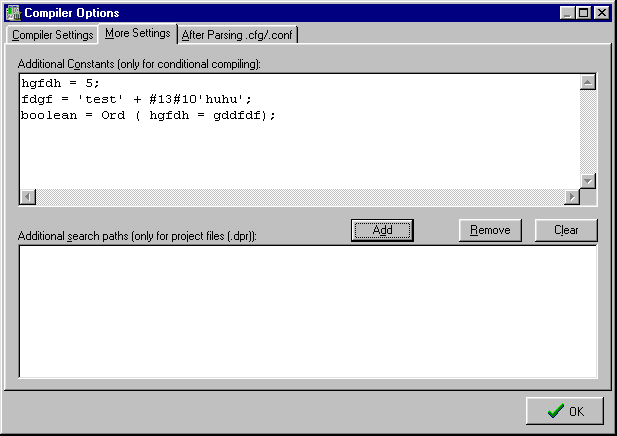This screenshot has width=617, height=436.
Task: Switch to the Compiler Settings tab
Action: (53, 35)
